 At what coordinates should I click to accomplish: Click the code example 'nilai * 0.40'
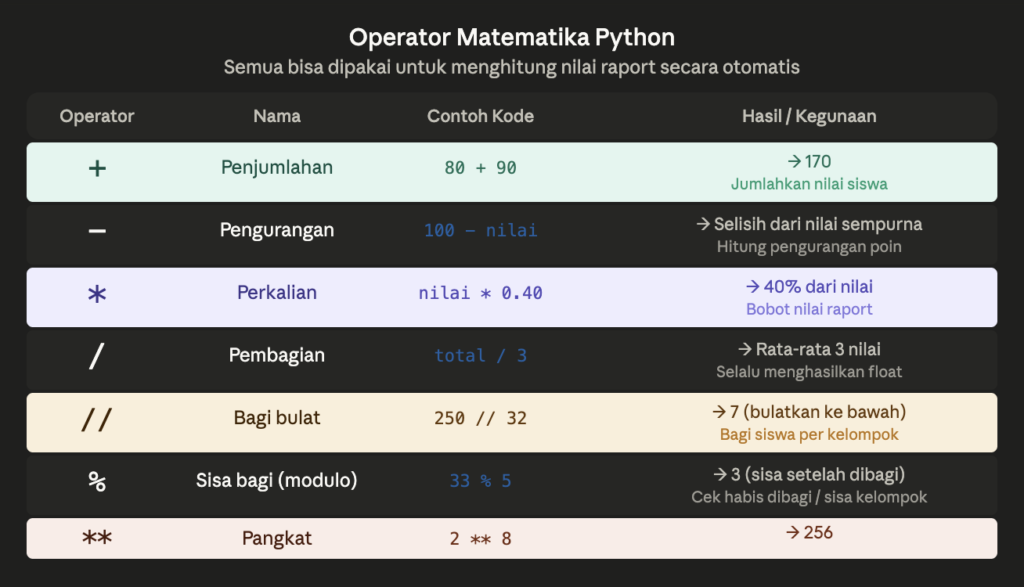pos(480,293)
